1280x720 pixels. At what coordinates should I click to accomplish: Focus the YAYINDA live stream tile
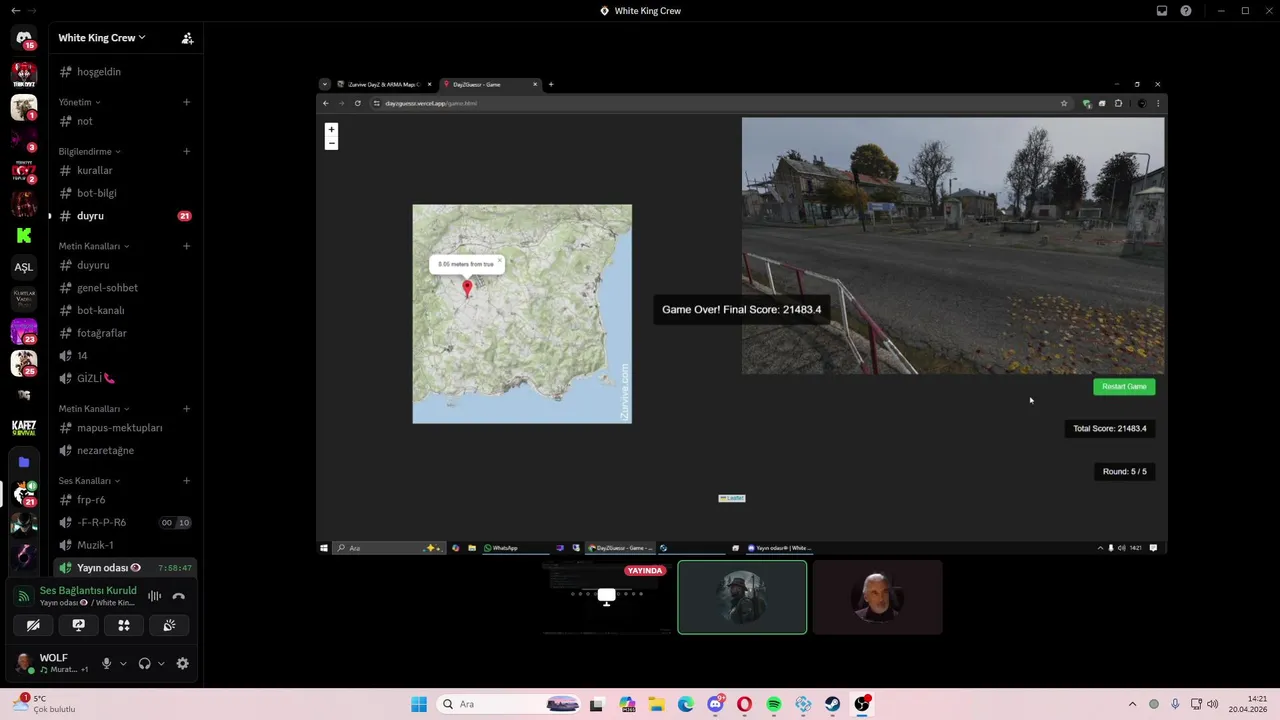607,597
